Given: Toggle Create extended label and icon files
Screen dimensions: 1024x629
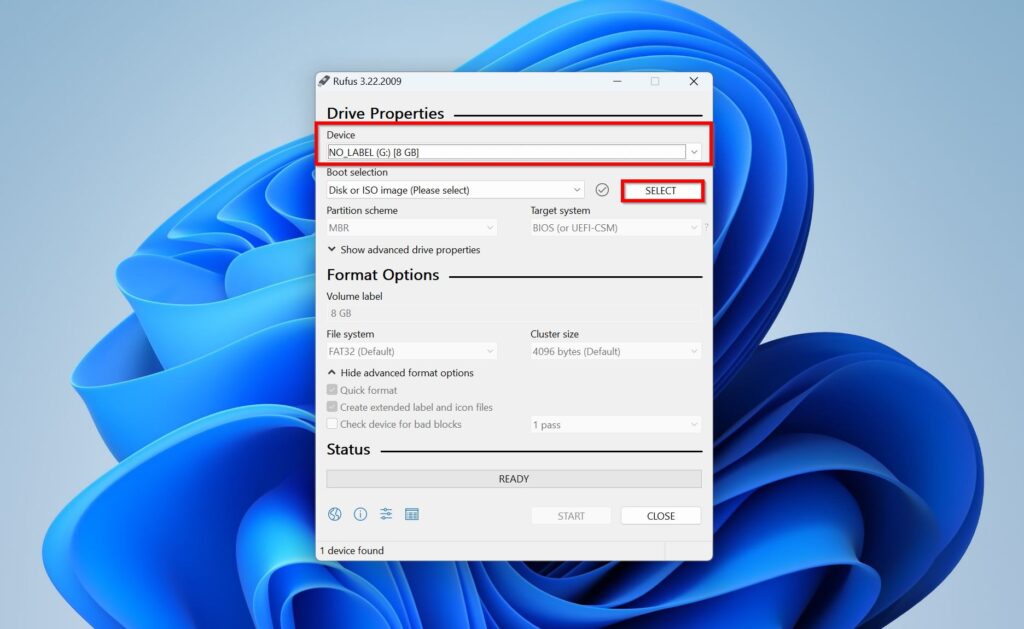Looking at the screenshot, I should [x=333, y=407].
